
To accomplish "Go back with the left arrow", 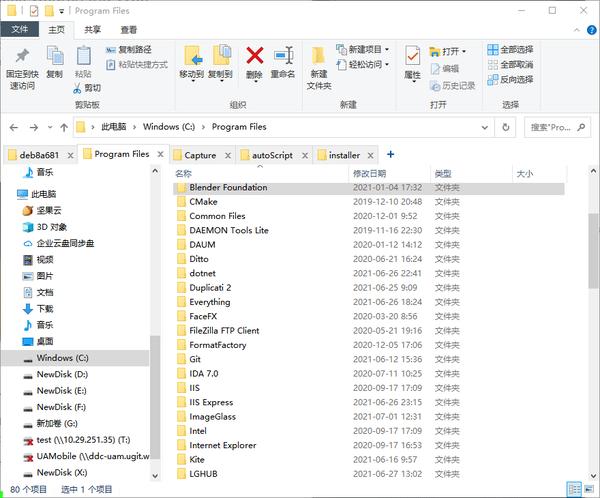I will (14, 127).
